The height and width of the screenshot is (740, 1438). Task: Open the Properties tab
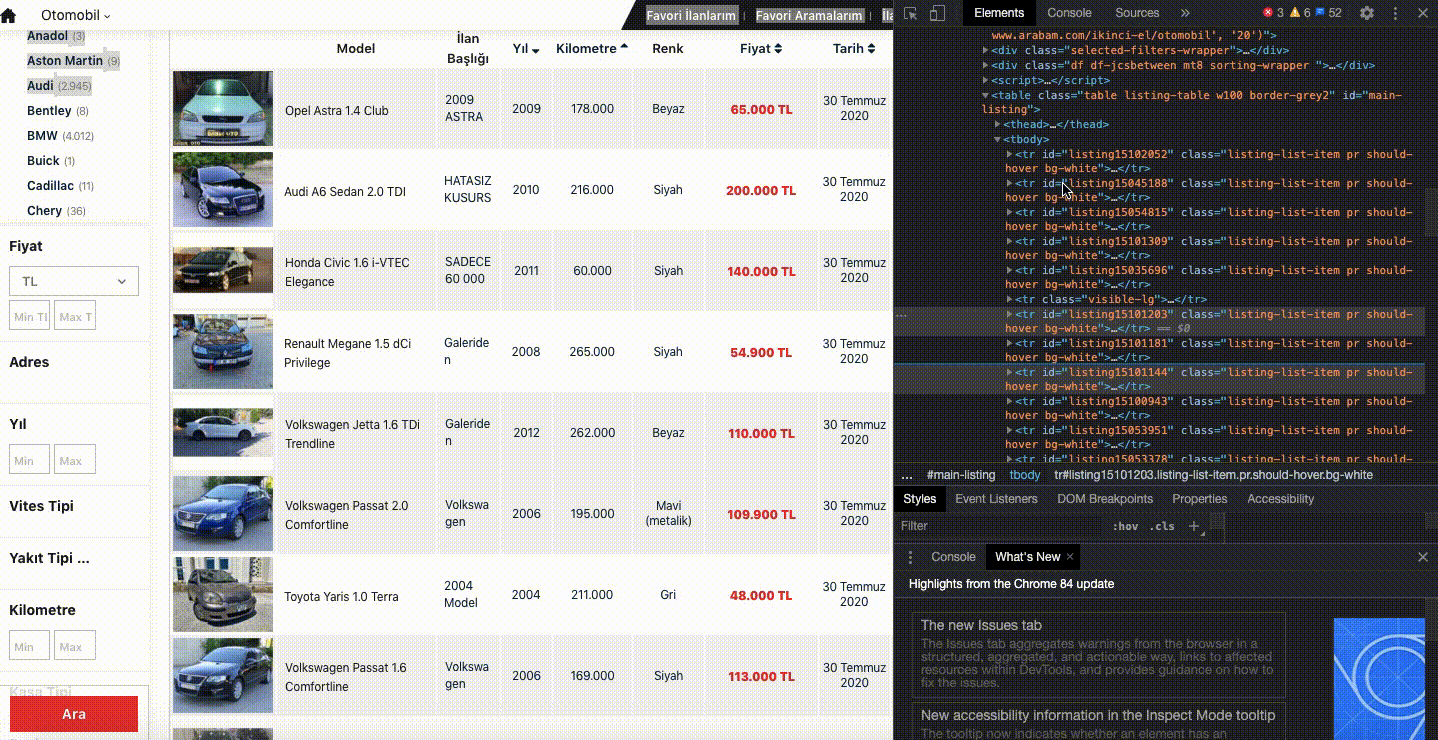pos(1199,499)
